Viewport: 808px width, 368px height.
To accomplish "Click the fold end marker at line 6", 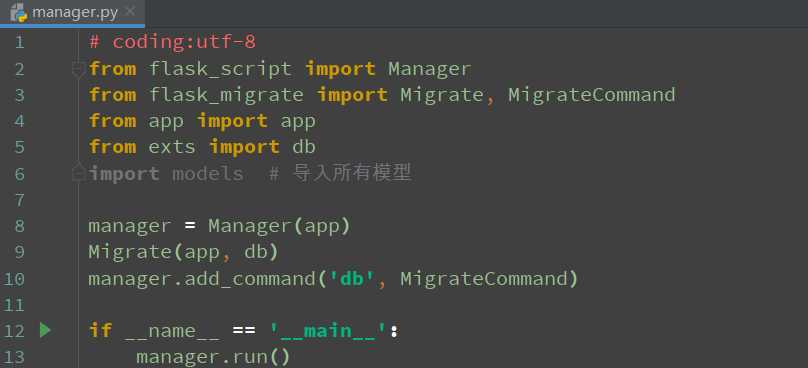I will tap(78, 171).
